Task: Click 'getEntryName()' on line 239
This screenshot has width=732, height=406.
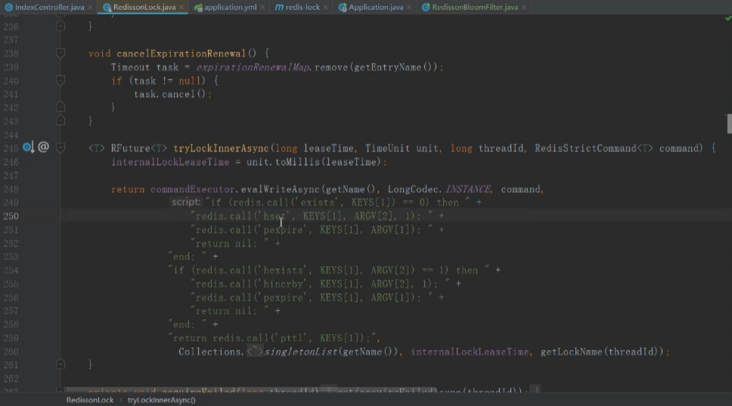Action: 394,67
